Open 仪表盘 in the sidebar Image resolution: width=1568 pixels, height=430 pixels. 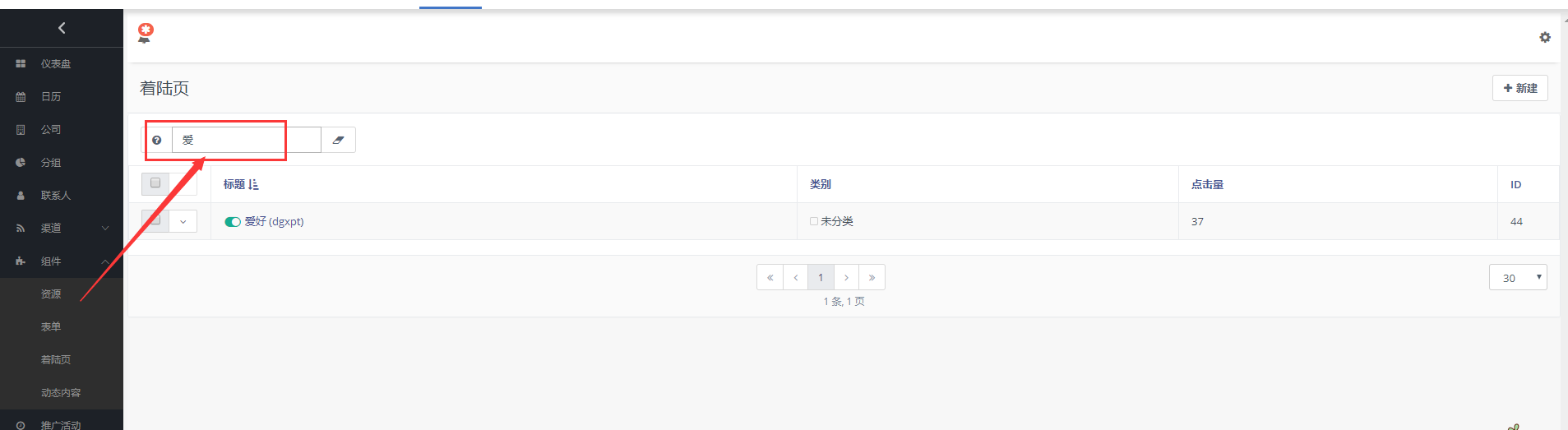(56, 64)
